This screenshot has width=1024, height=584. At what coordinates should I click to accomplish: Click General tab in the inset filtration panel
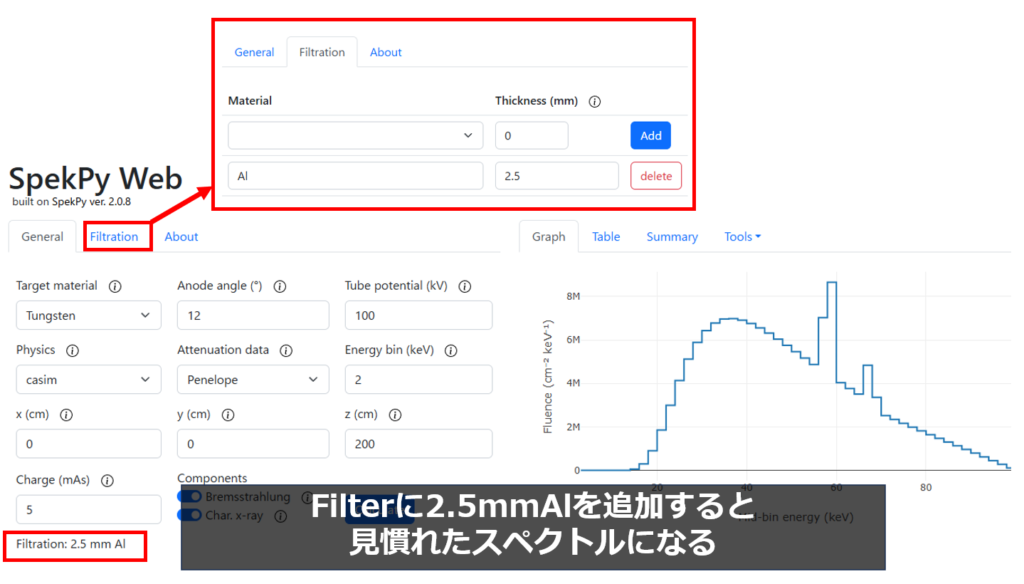254,52
